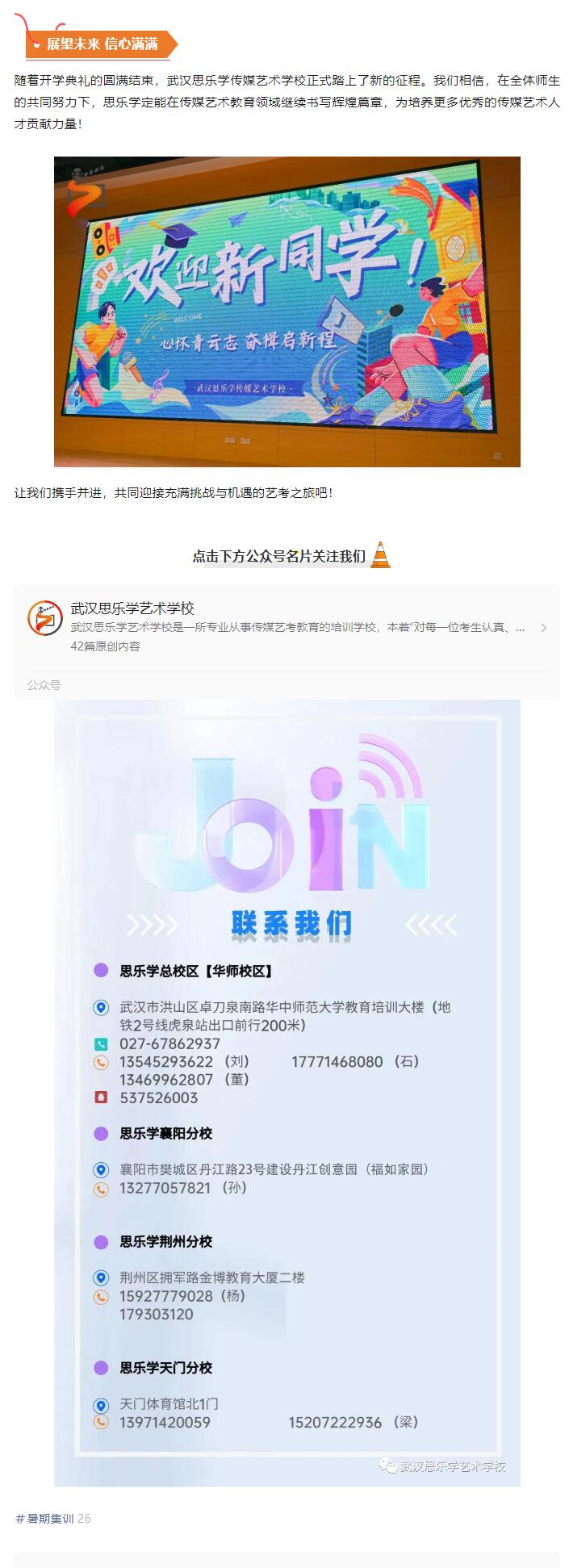Click the teal telephone icon beside 027-67862937
The height and width of the screenshot is (1568, 569).
101,1043
